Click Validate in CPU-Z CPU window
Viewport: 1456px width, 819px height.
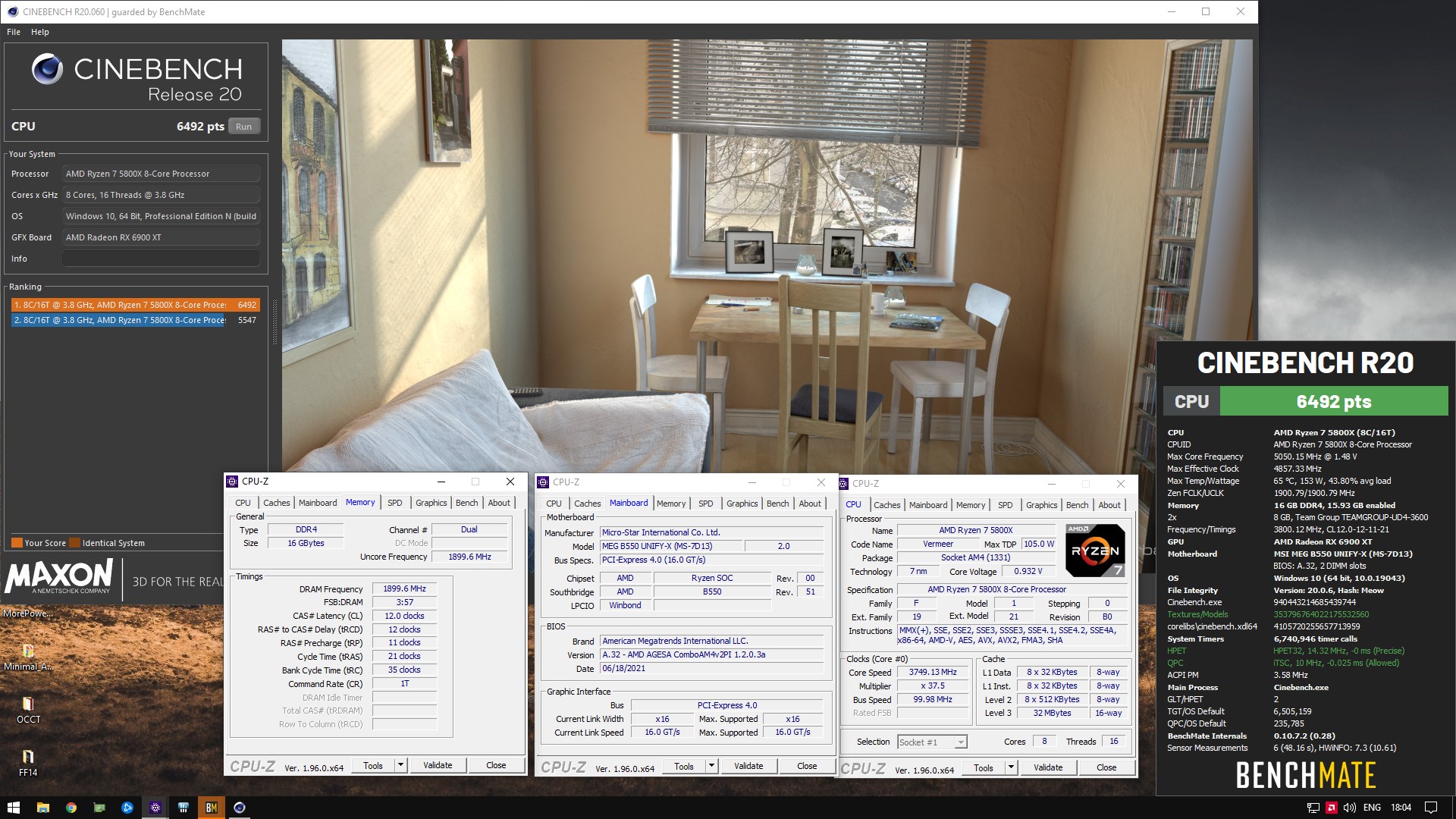pos(1048,767)
